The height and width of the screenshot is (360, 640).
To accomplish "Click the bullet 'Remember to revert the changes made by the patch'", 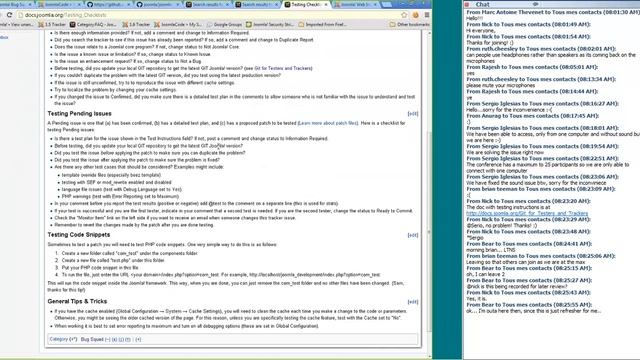I will 134,225.
